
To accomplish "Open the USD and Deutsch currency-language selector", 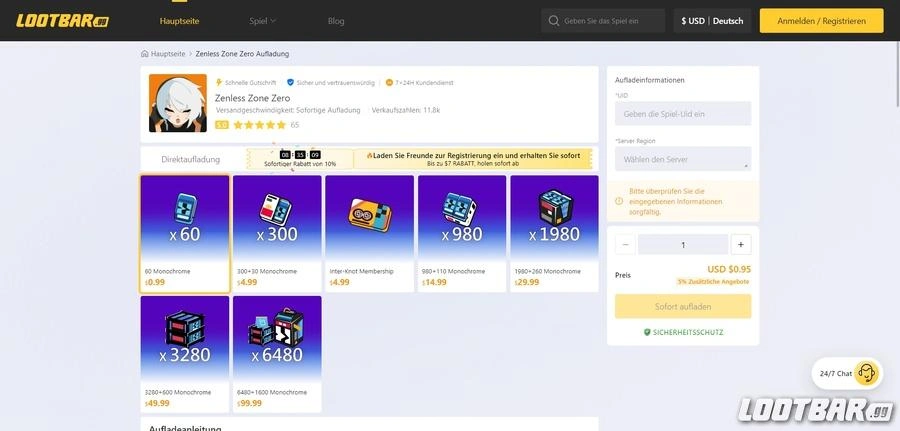I will 712,21.
